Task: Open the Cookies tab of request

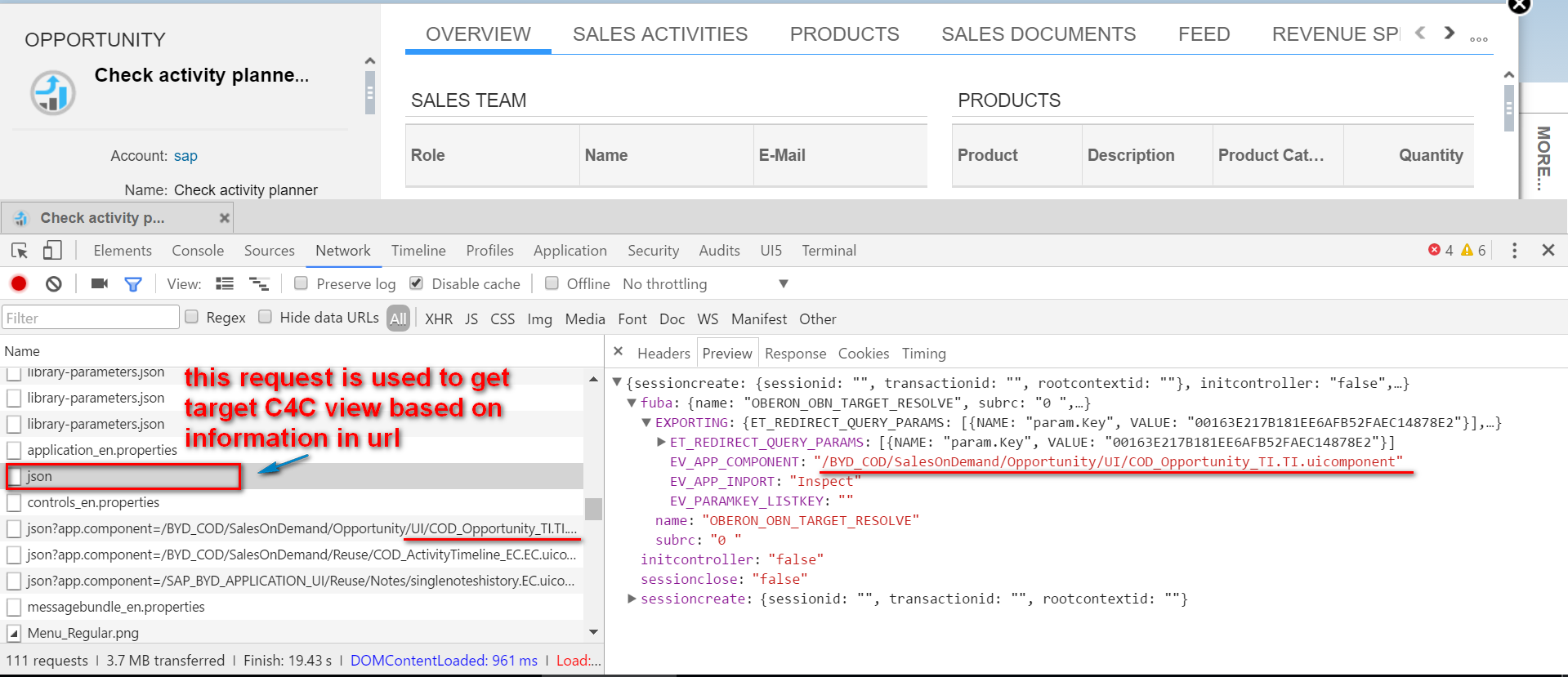Action: (x=863, y=354)
